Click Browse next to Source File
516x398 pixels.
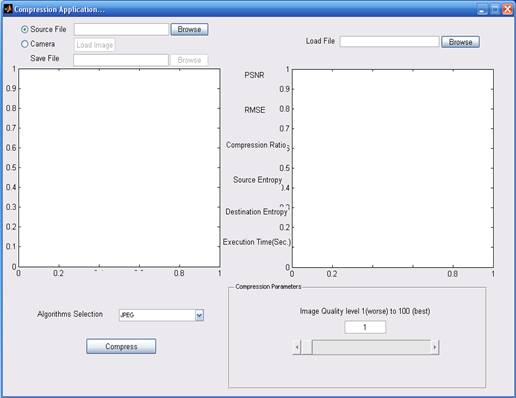pyautogui.click(x=189, y=29)
